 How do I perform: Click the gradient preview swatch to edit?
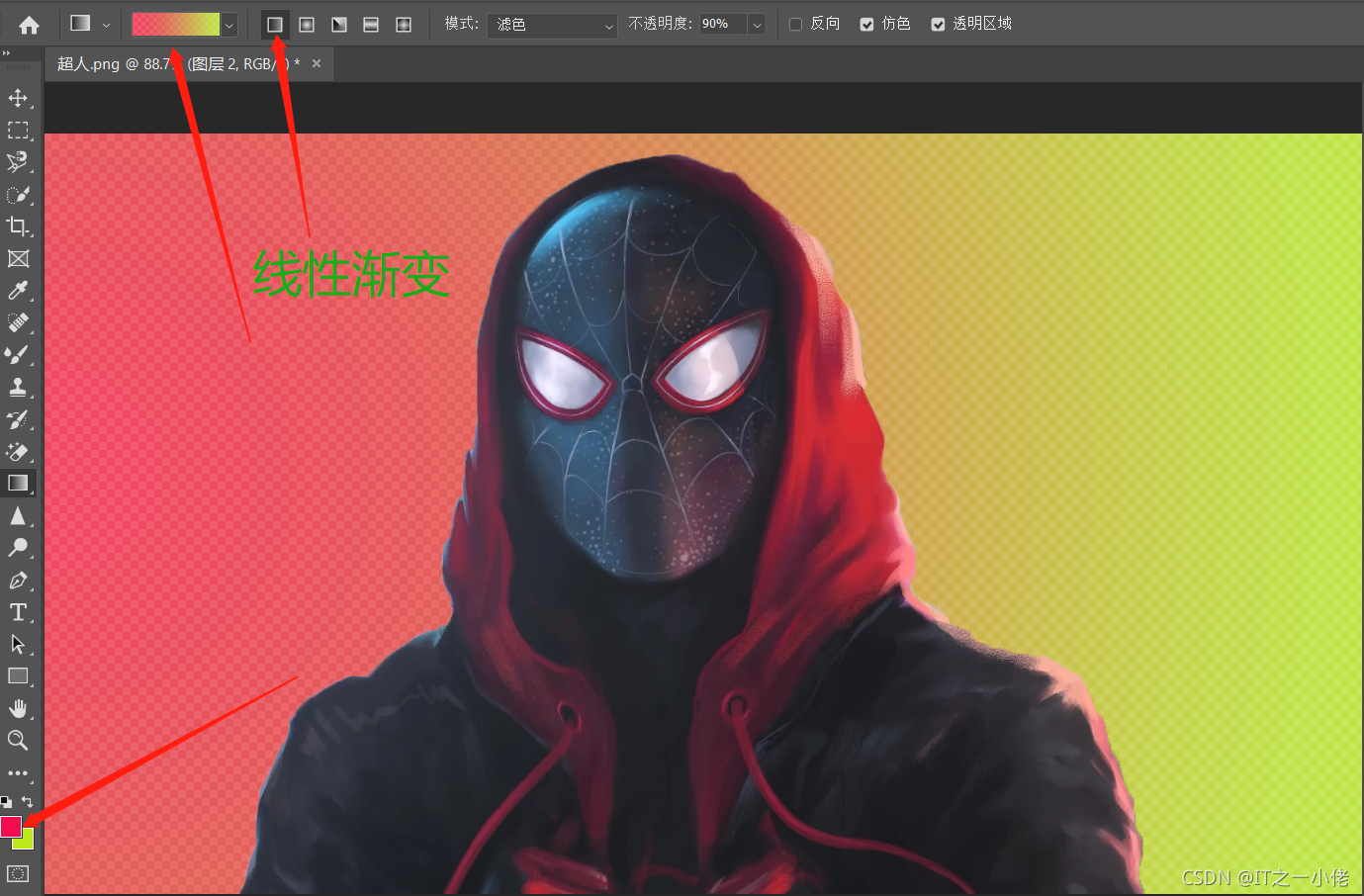point(176,25)
